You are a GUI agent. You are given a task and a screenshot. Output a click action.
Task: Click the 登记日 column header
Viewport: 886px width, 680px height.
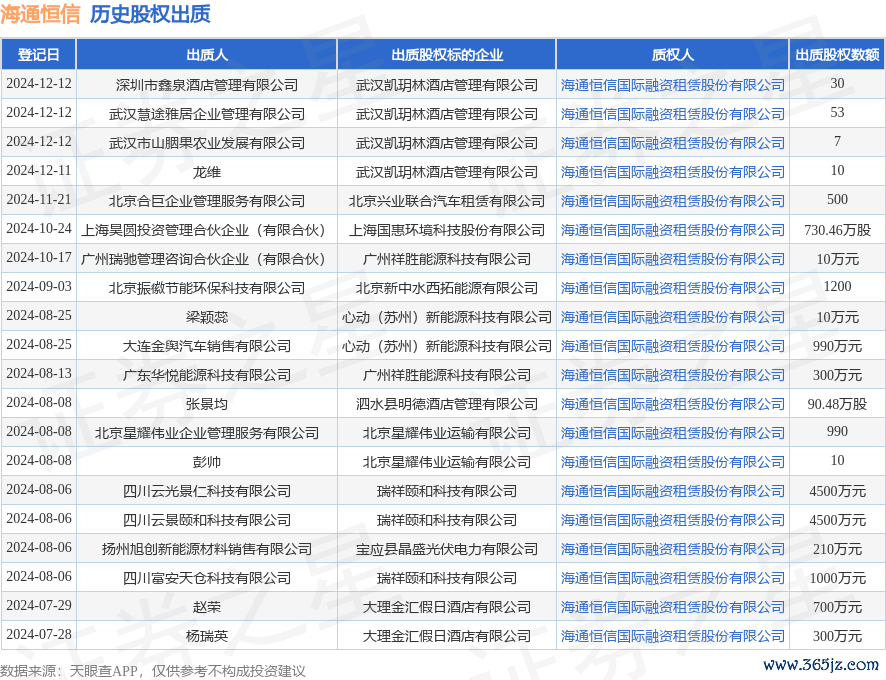tap(38, 55)
